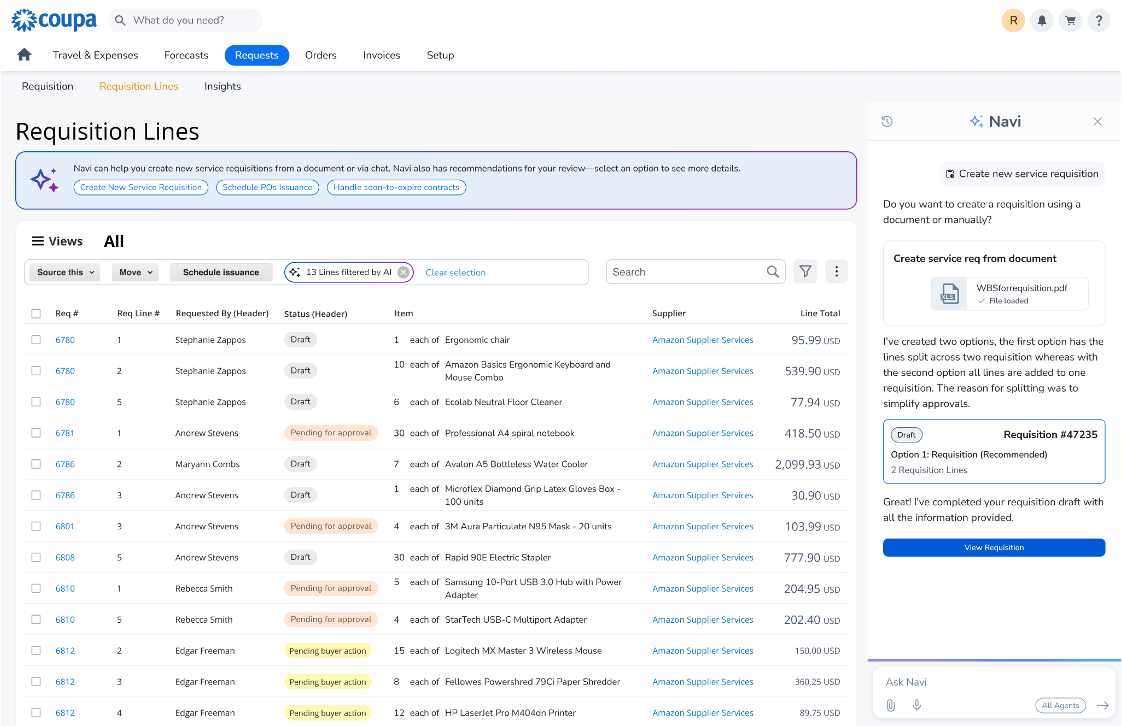The width and height of the screenshot is (1122, 726).
Task: Click the View Requisition button
Action: point(994,547)
